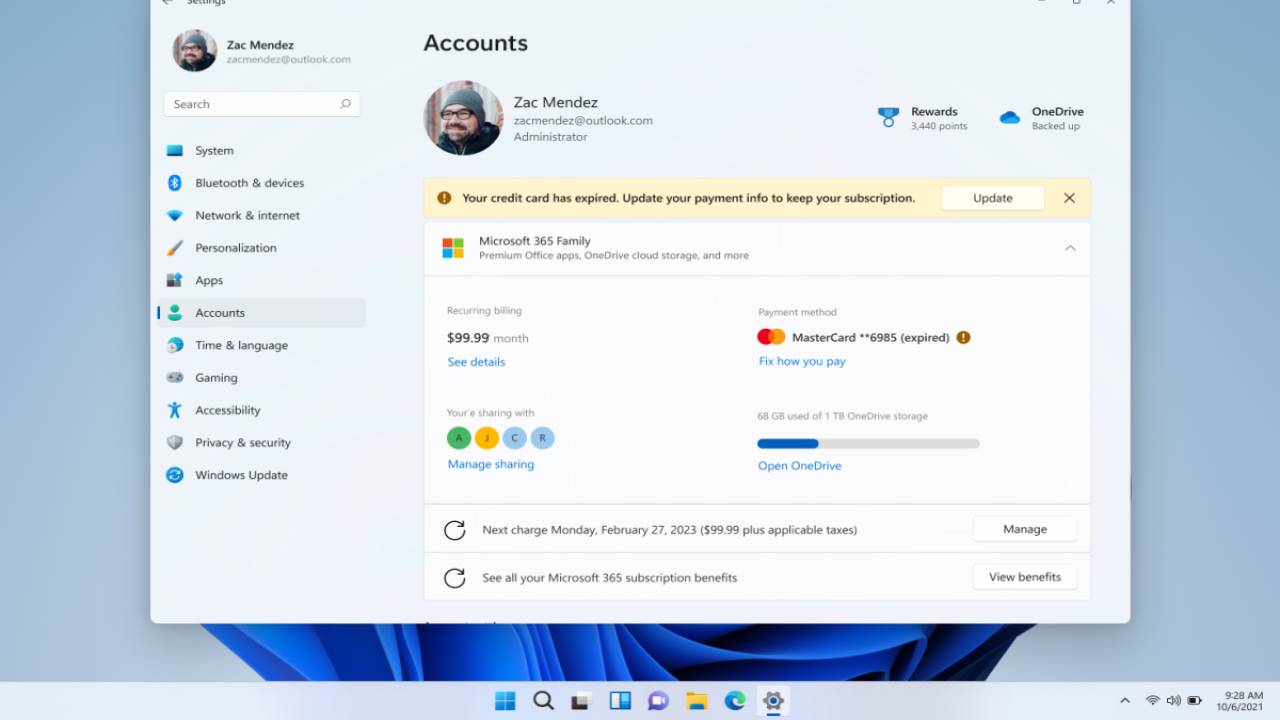This screenshot has width=1280, height=720.
Task: Open Microsoft Edge from the taskbar
Action: pyautogui.click(x=735, y=700)
